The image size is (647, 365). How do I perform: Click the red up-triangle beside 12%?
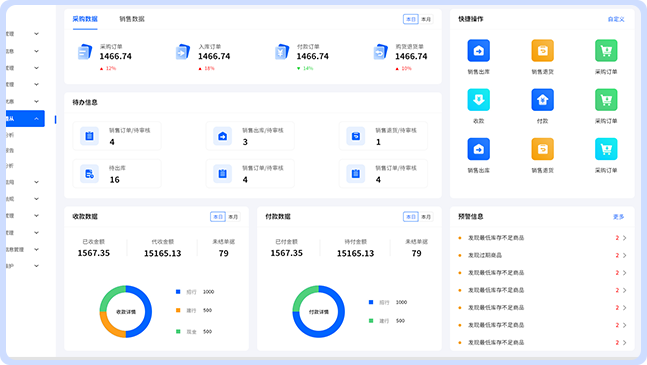point(102,68)
